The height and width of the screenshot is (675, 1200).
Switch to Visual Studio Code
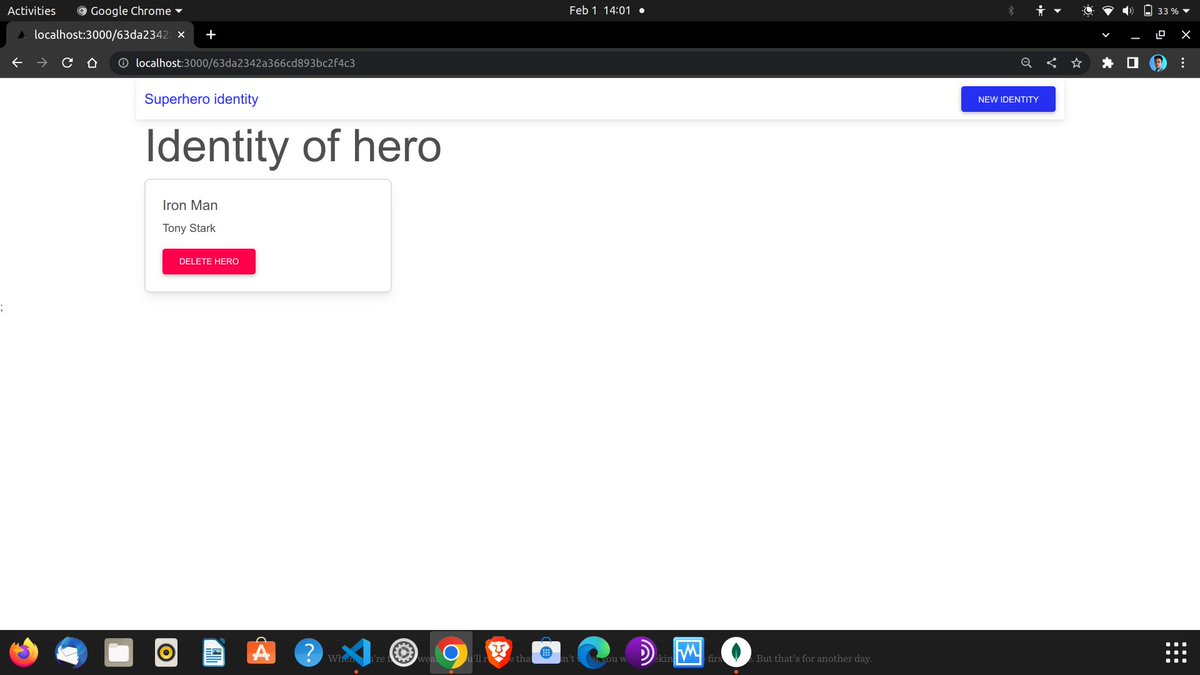click(x=357, y=653)
